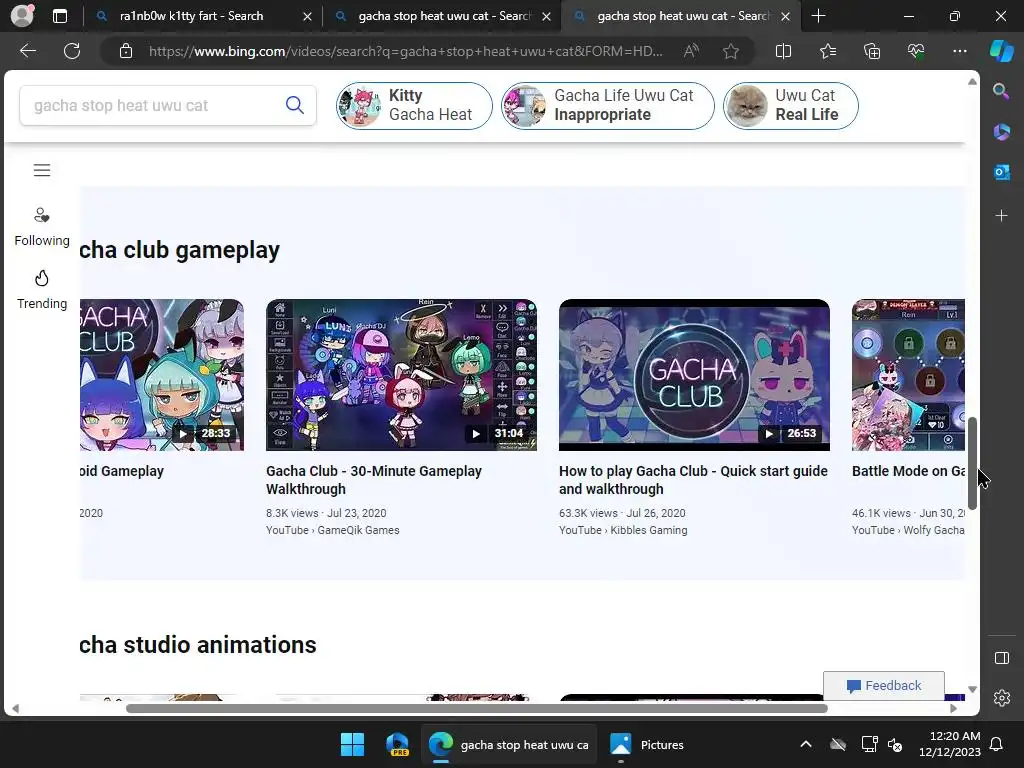The height and width of the screenshot is (768, 1024).
Task: Select 'Gacha Life Uwu Cat Inappropriate' chip
Action: [607, 106]
